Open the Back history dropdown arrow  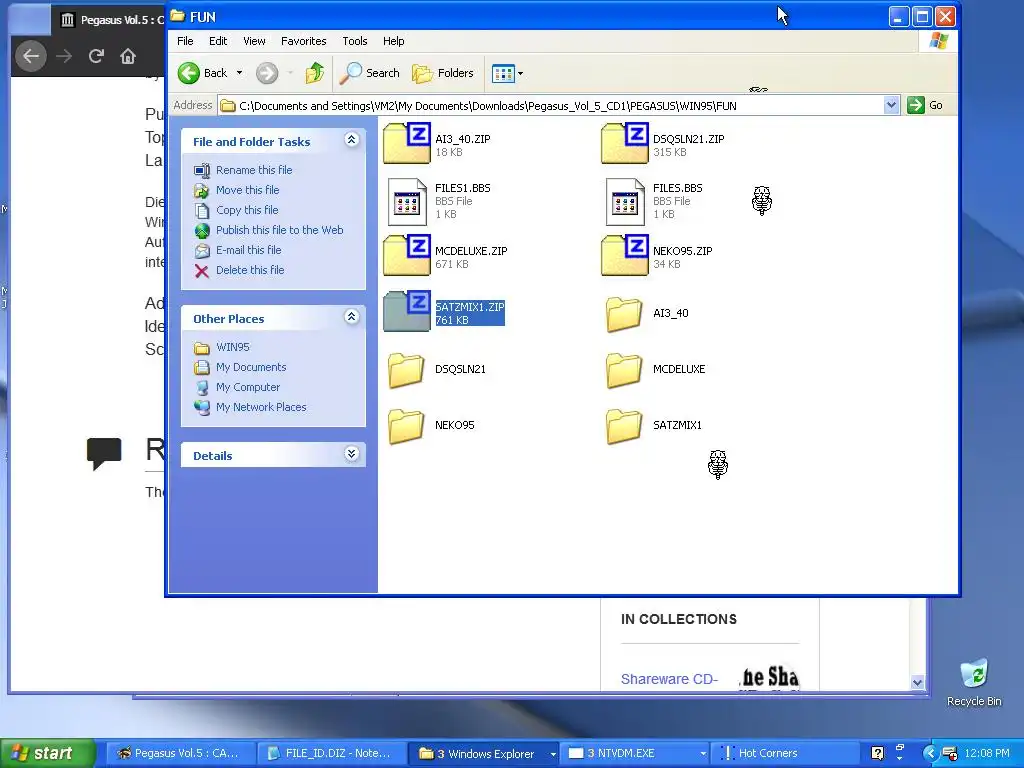coord(239,73)
